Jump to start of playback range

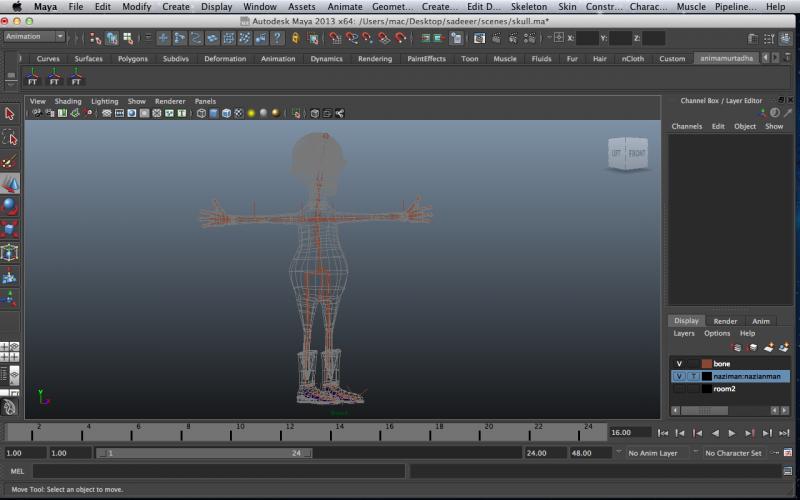(662, 433)
